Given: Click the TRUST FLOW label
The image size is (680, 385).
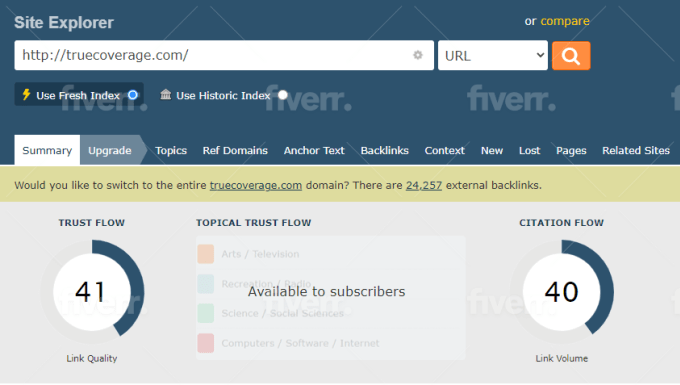Looking at the screenshot, I should tap(92, 222).
